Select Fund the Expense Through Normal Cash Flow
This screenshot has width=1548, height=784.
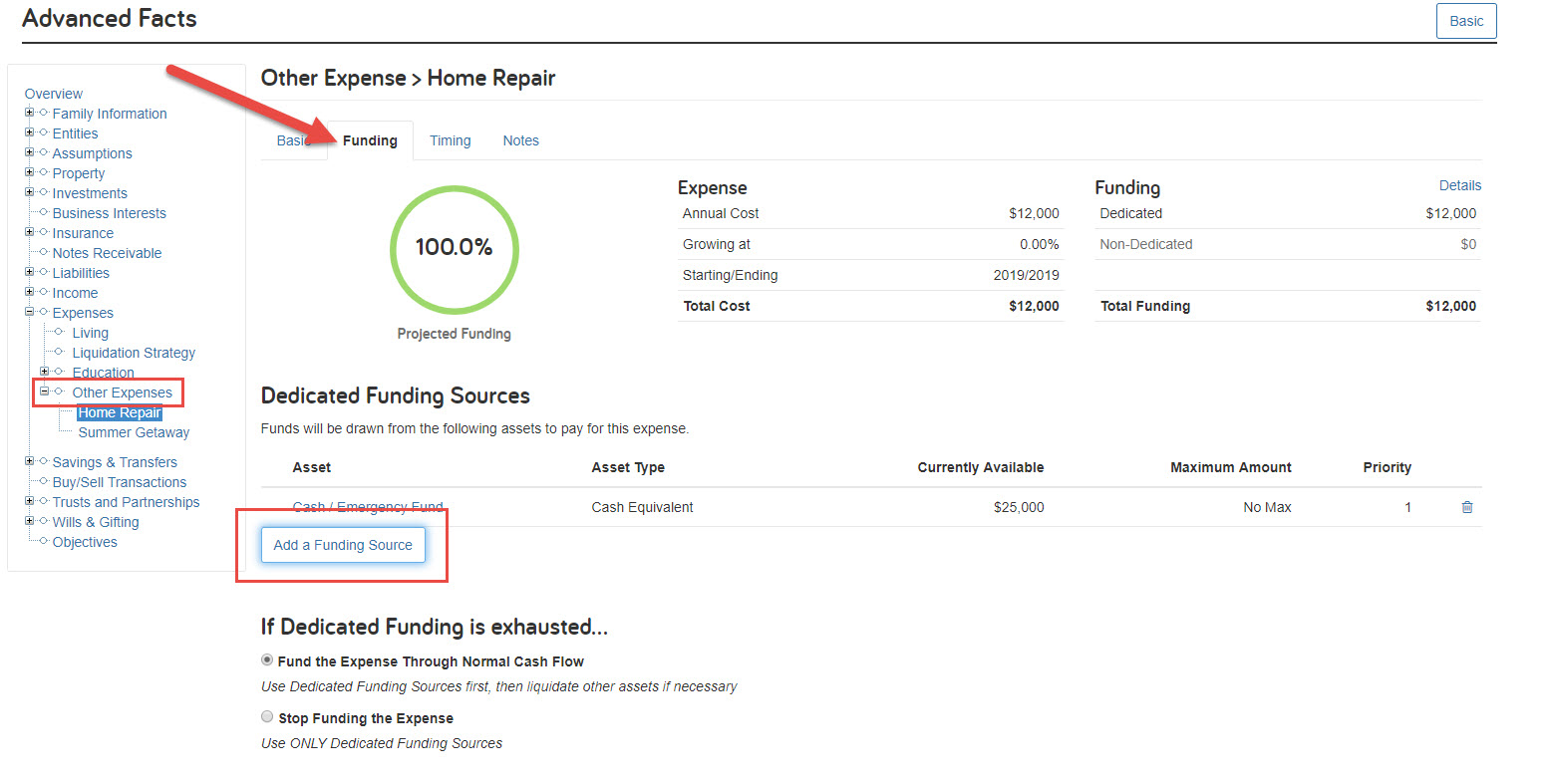click(x=267, y=659)
